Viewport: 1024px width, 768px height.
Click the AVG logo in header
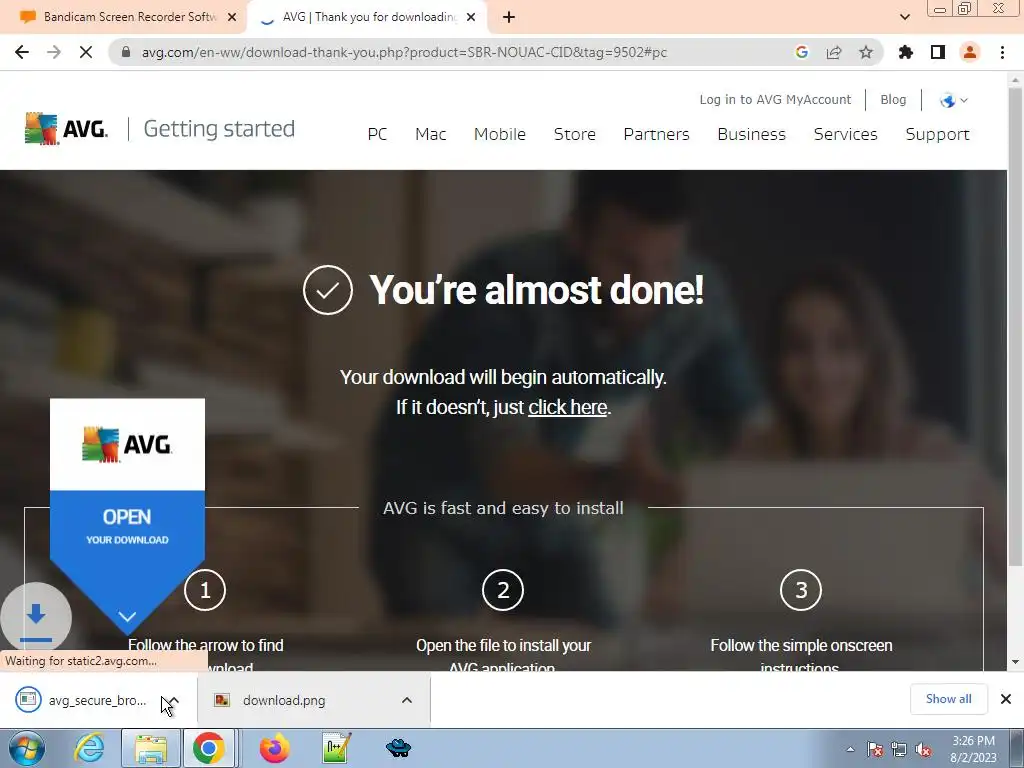click(66, 129)
